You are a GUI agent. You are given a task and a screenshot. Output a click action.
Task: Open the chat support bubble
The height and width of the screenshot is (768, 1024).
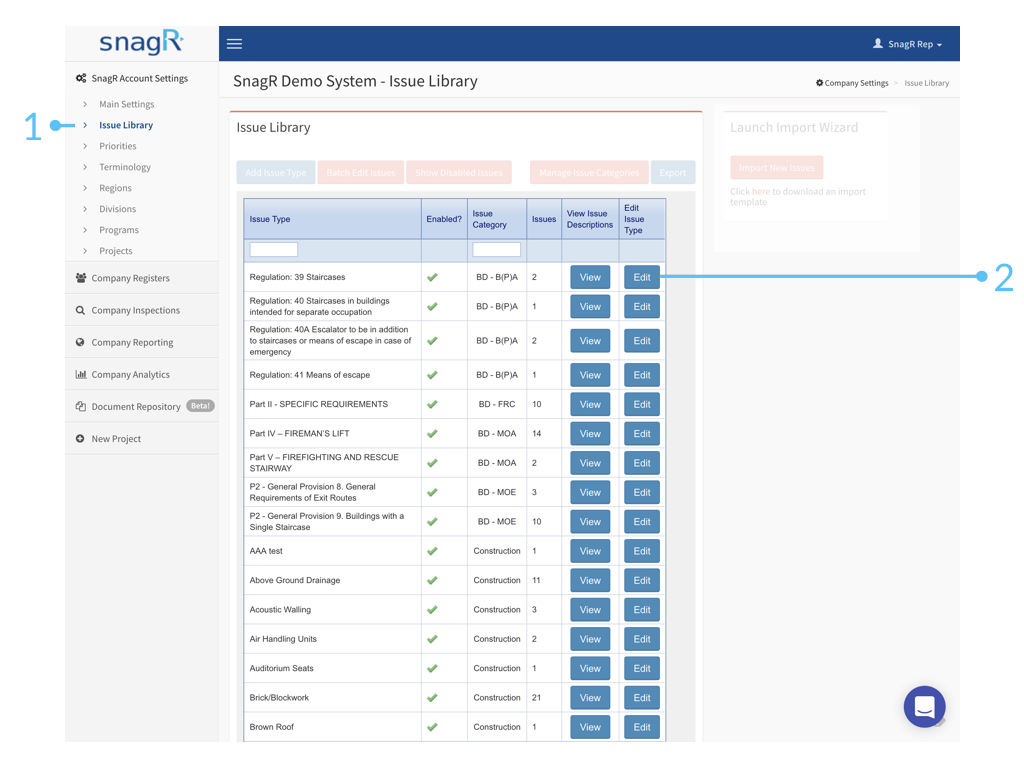point(924,707)
